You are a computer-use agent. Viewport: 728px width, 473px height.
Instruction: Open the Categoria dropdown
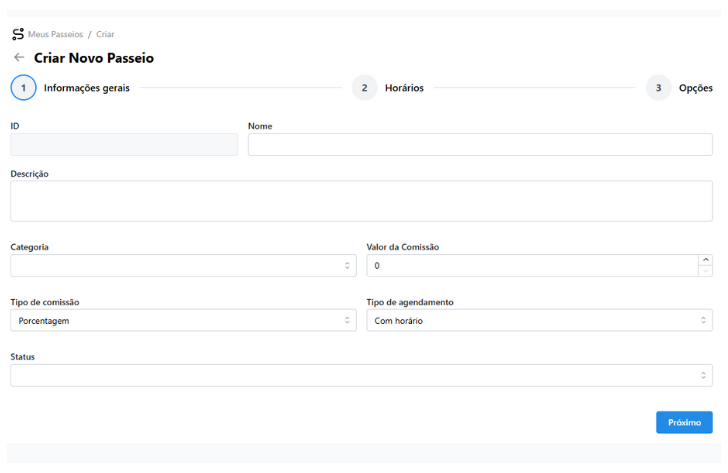(183, 266)
